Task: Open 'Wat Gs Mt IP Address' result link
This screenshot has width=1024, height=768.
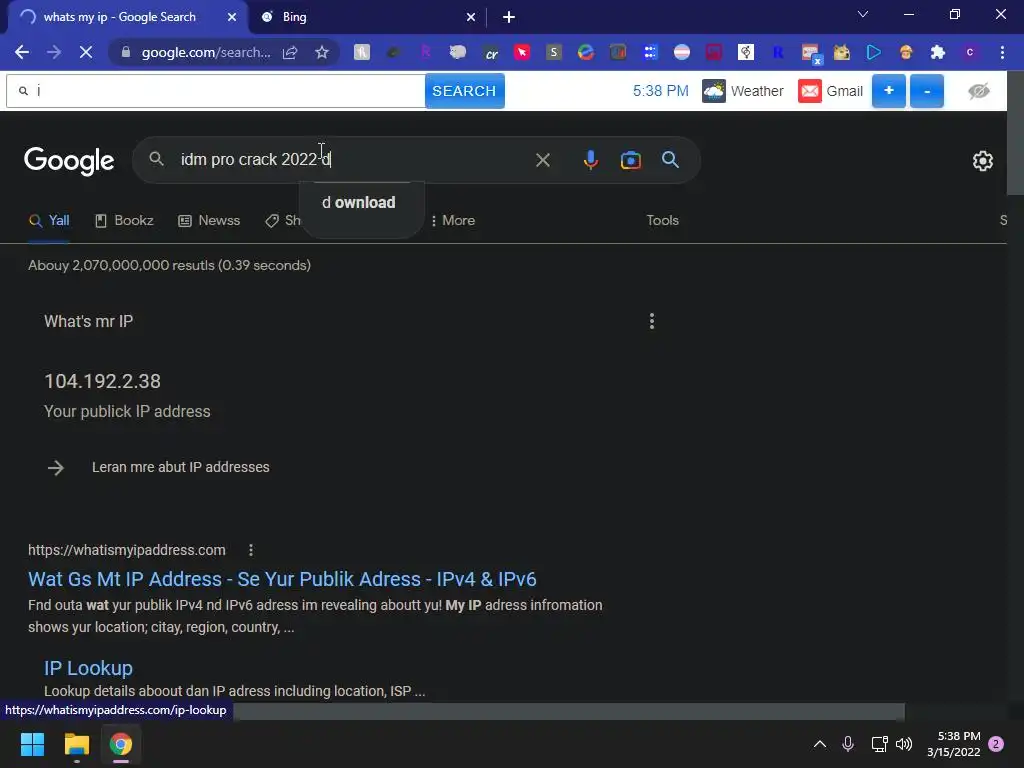Action: coord(282,579)
